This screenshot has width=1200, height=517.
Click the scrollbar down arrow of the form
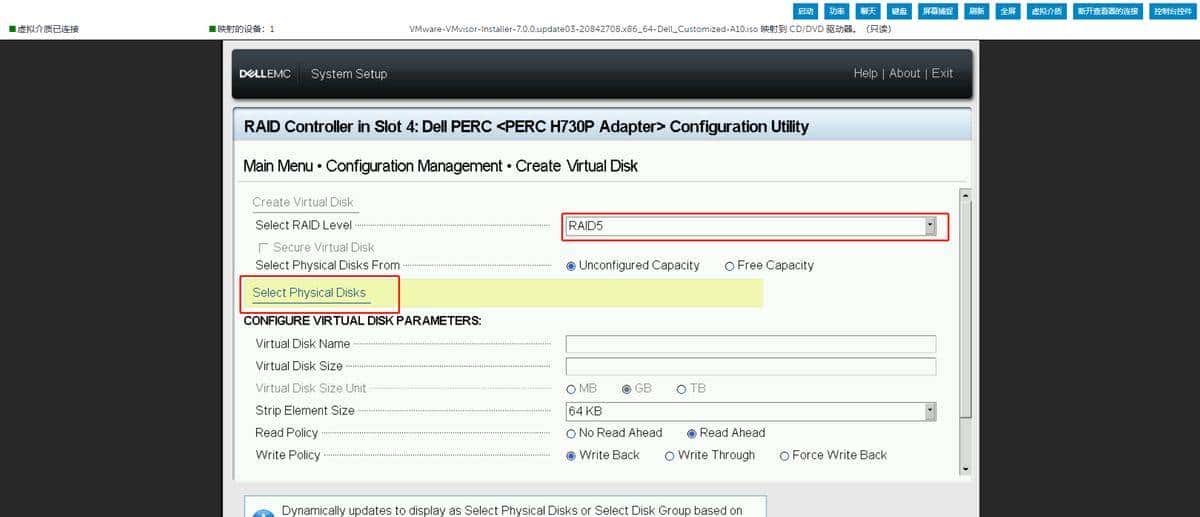965,468
